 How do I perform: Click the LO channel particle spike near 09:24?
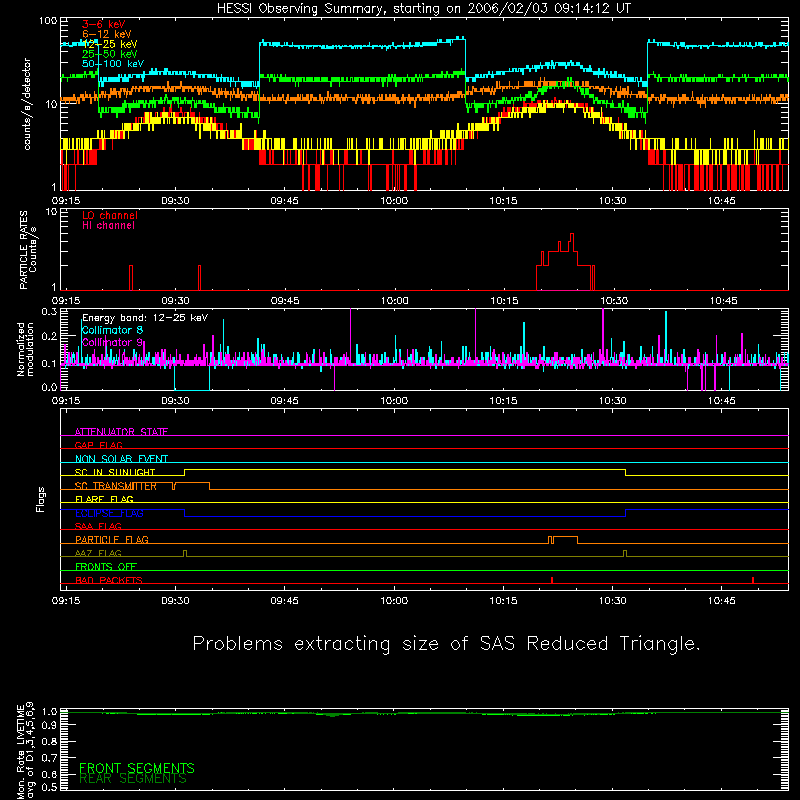click(131, 278)
